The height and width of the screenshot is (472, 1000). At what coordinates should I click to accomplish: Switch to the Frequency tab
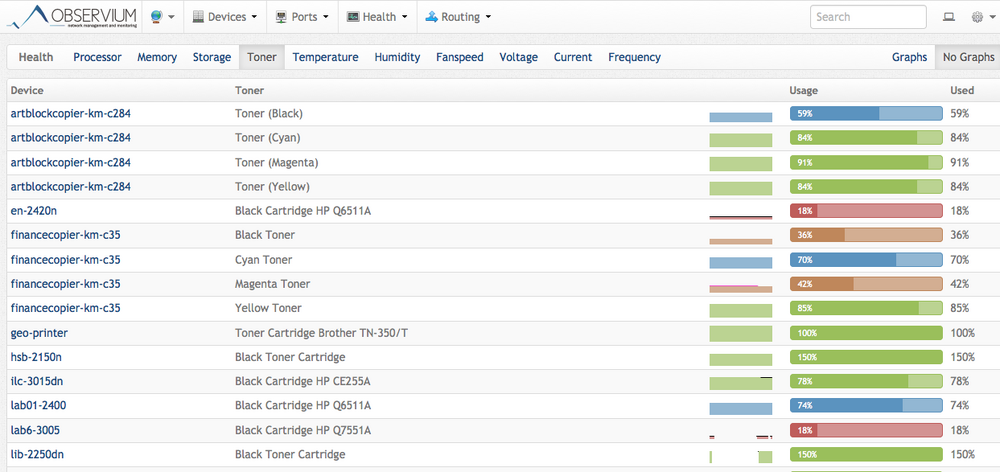click(x=635, y=57)
